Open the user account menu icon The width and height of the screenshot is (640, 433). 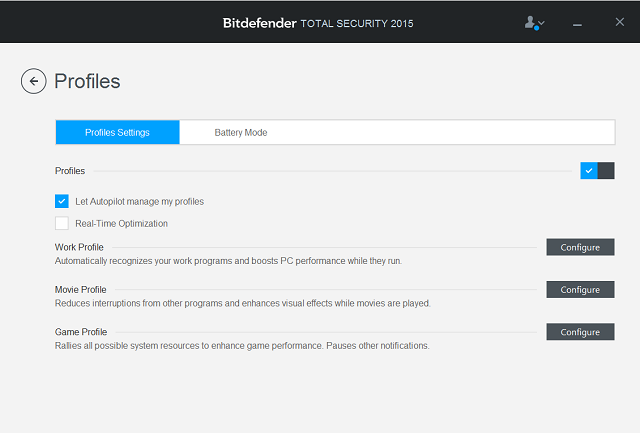[534, 23]
